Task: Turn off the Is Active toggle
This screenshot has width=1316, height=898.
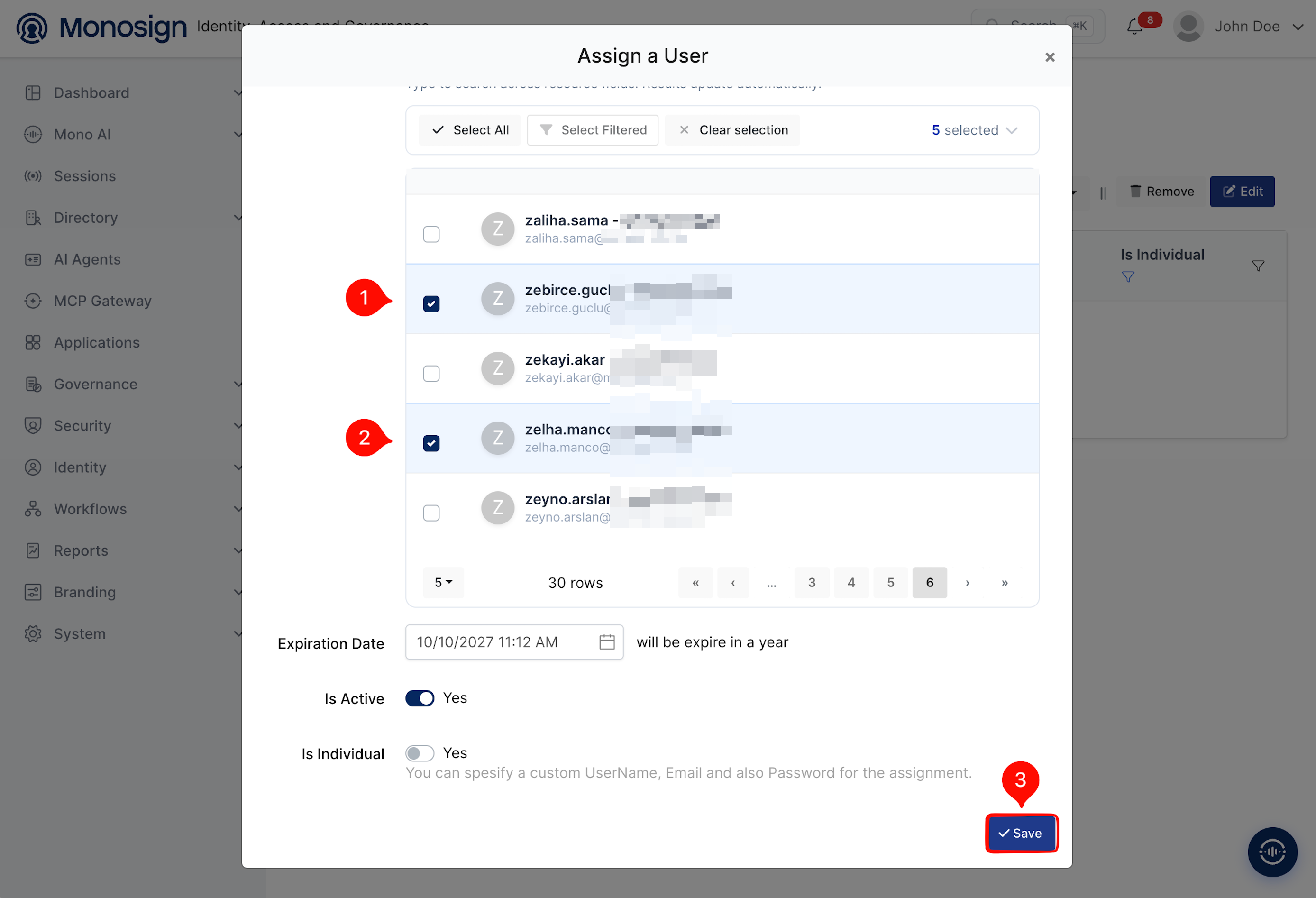Action: [x=420, y=698]
